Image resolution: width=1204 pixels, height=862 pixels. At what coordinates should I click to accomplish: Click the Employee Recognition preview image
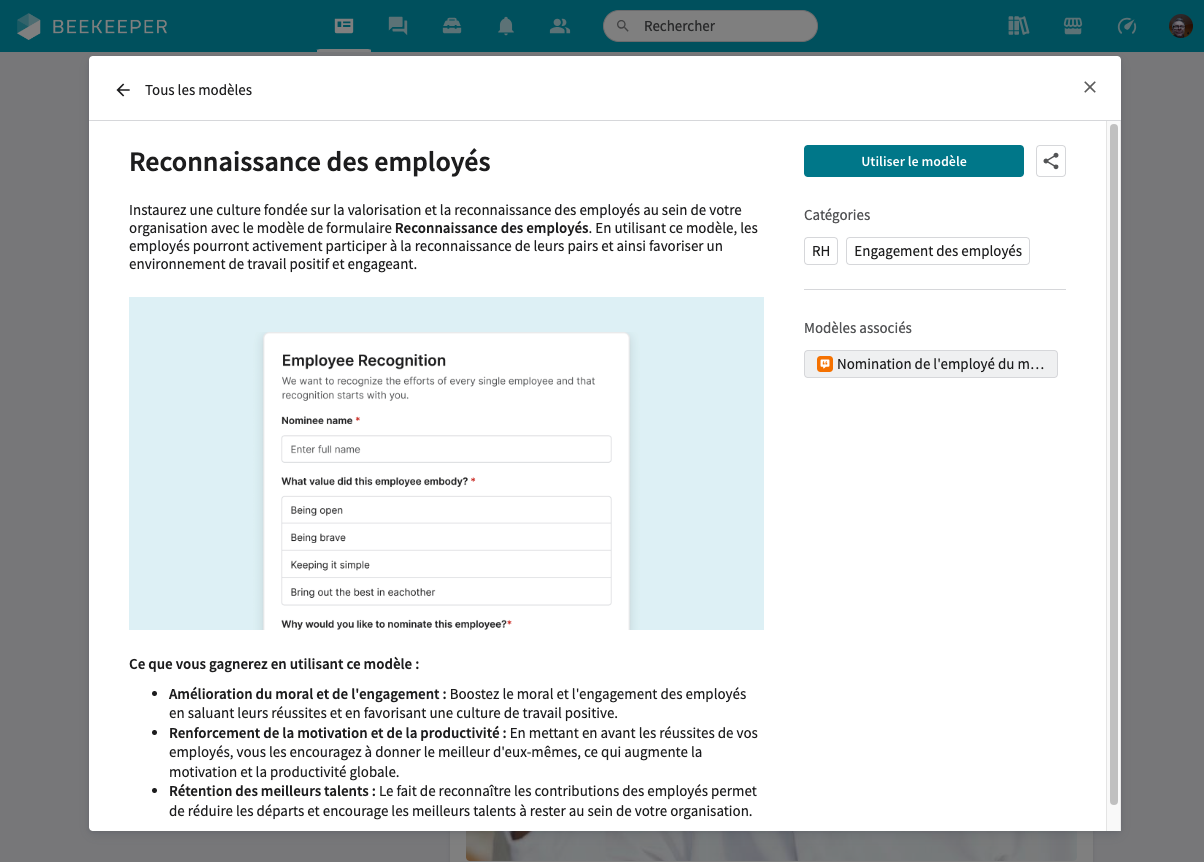tap(446, 463)
